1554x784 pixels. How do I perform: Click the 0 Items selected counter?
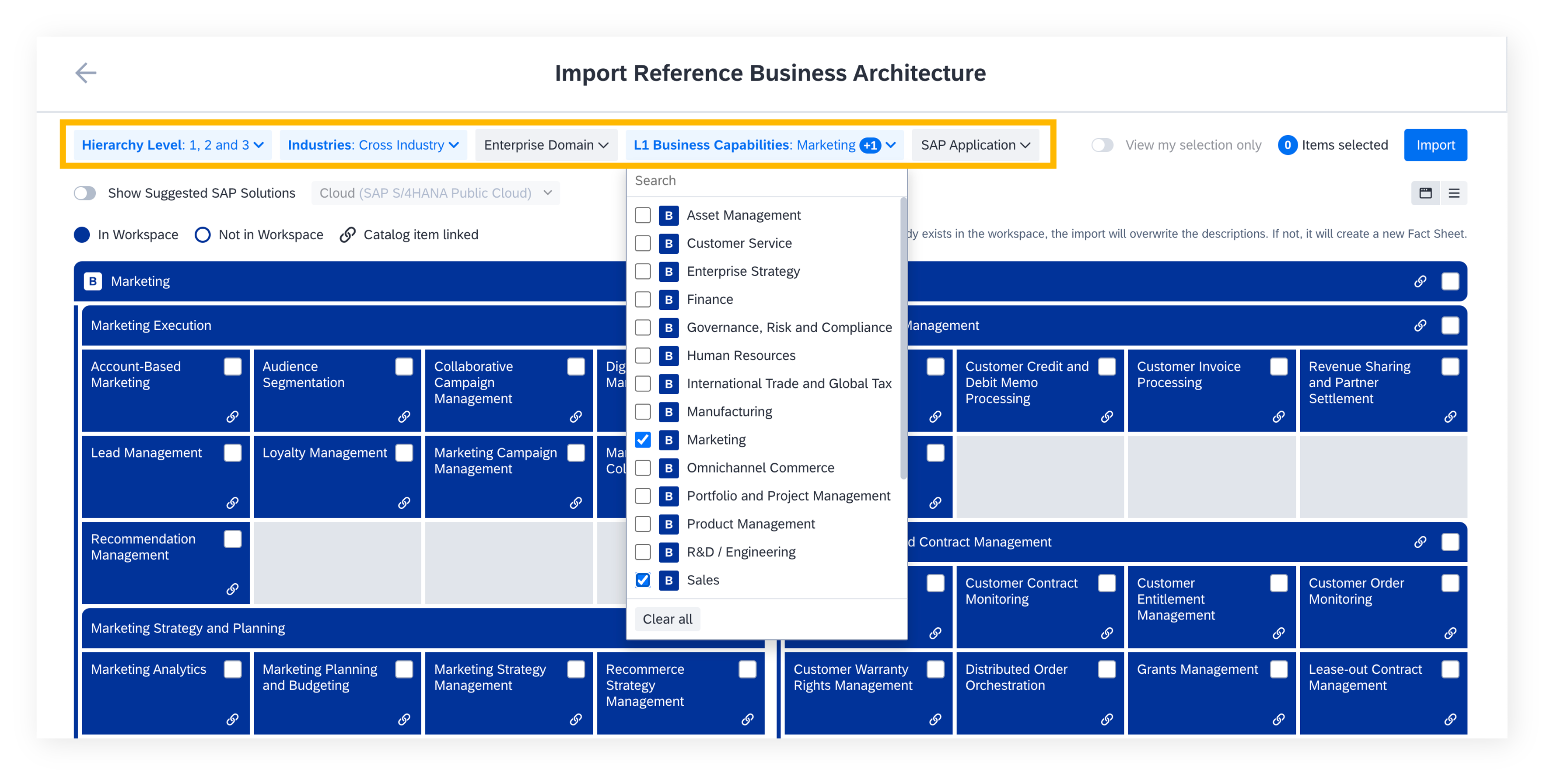(x=1333, y=145)
